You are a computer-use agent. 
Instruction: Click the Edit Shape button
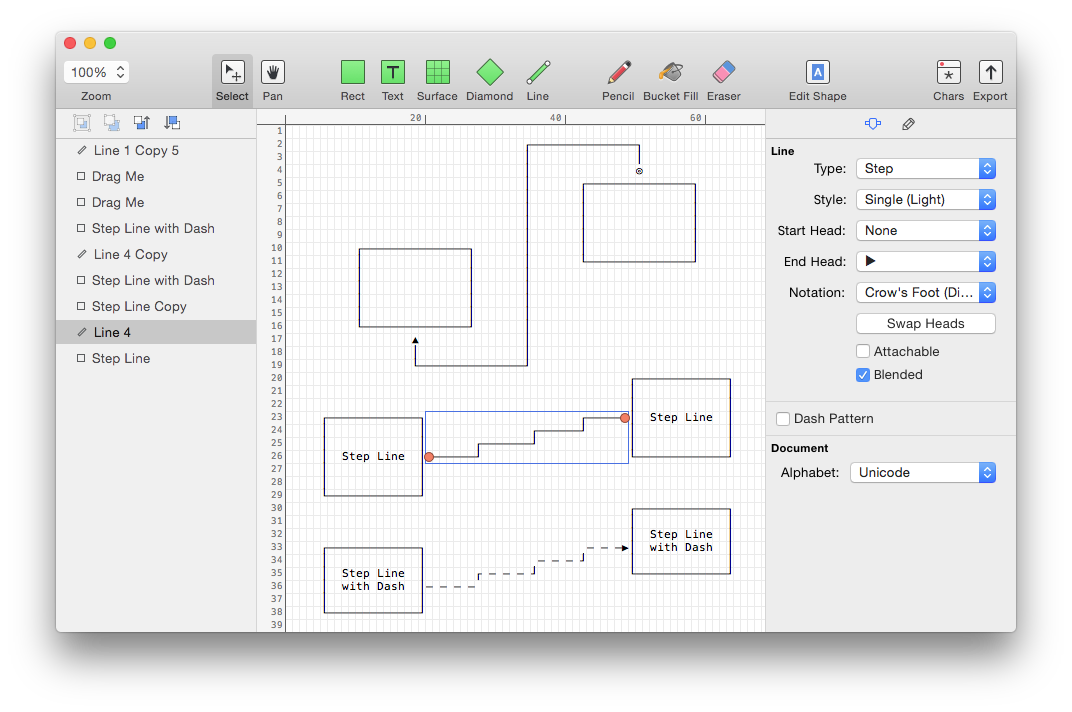tap(817, 73)
